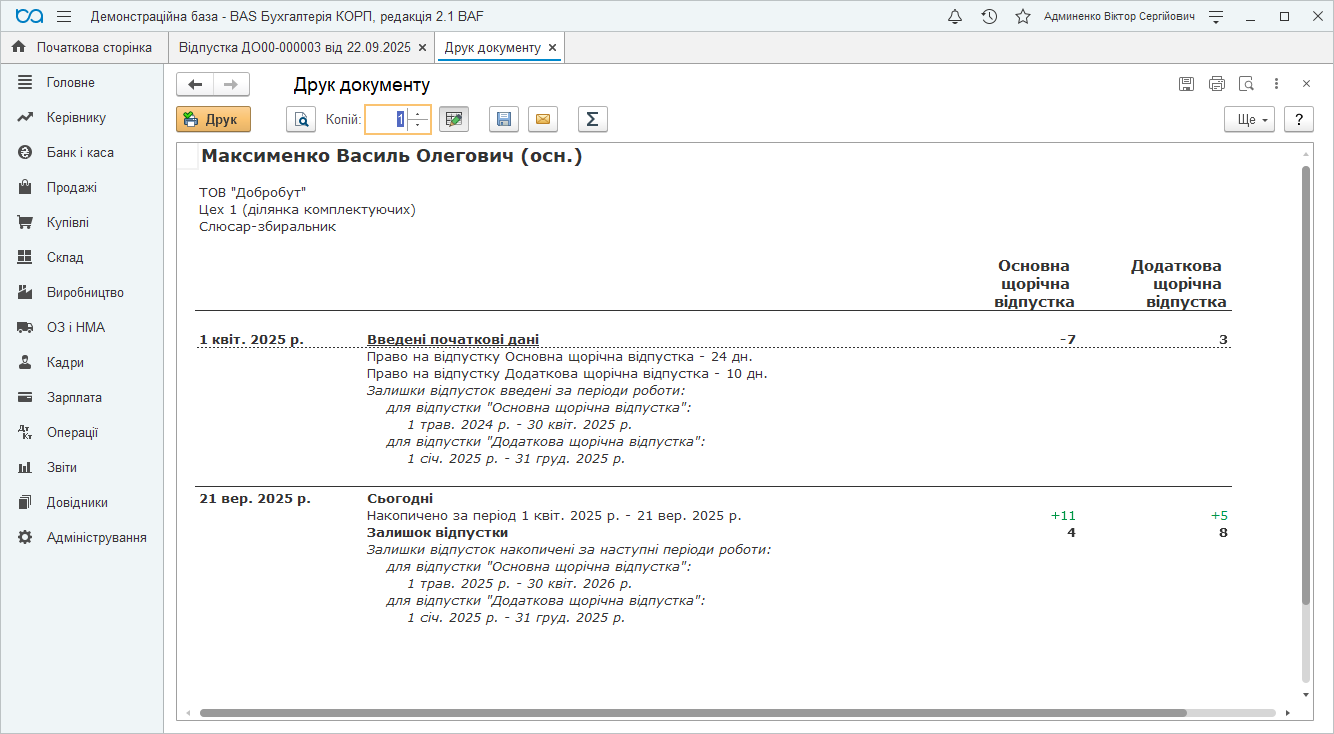Toggle the edit mode button with pencil

click(x=454, y=120)
